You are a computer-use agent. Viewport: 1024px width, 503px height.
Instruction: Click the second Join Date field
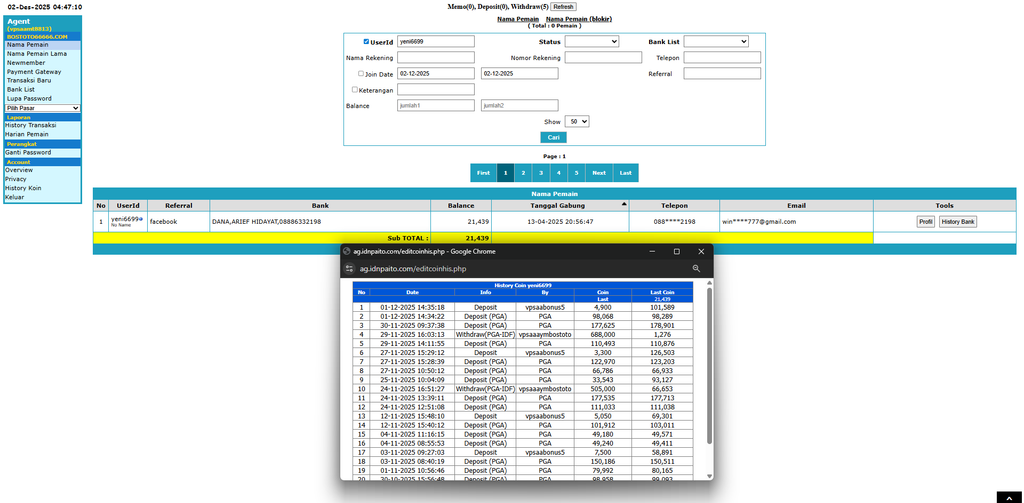pos(520,74)
